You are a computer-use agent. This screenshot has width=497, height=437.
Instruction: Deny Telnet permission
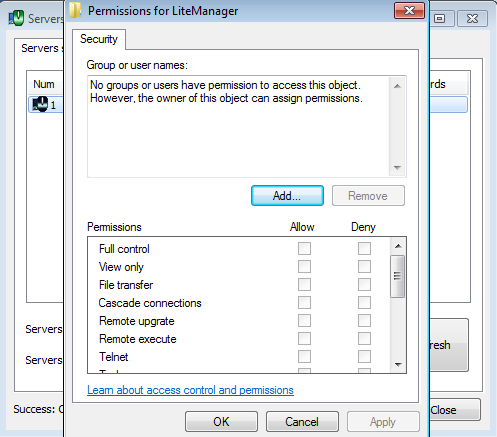(364, 356)
